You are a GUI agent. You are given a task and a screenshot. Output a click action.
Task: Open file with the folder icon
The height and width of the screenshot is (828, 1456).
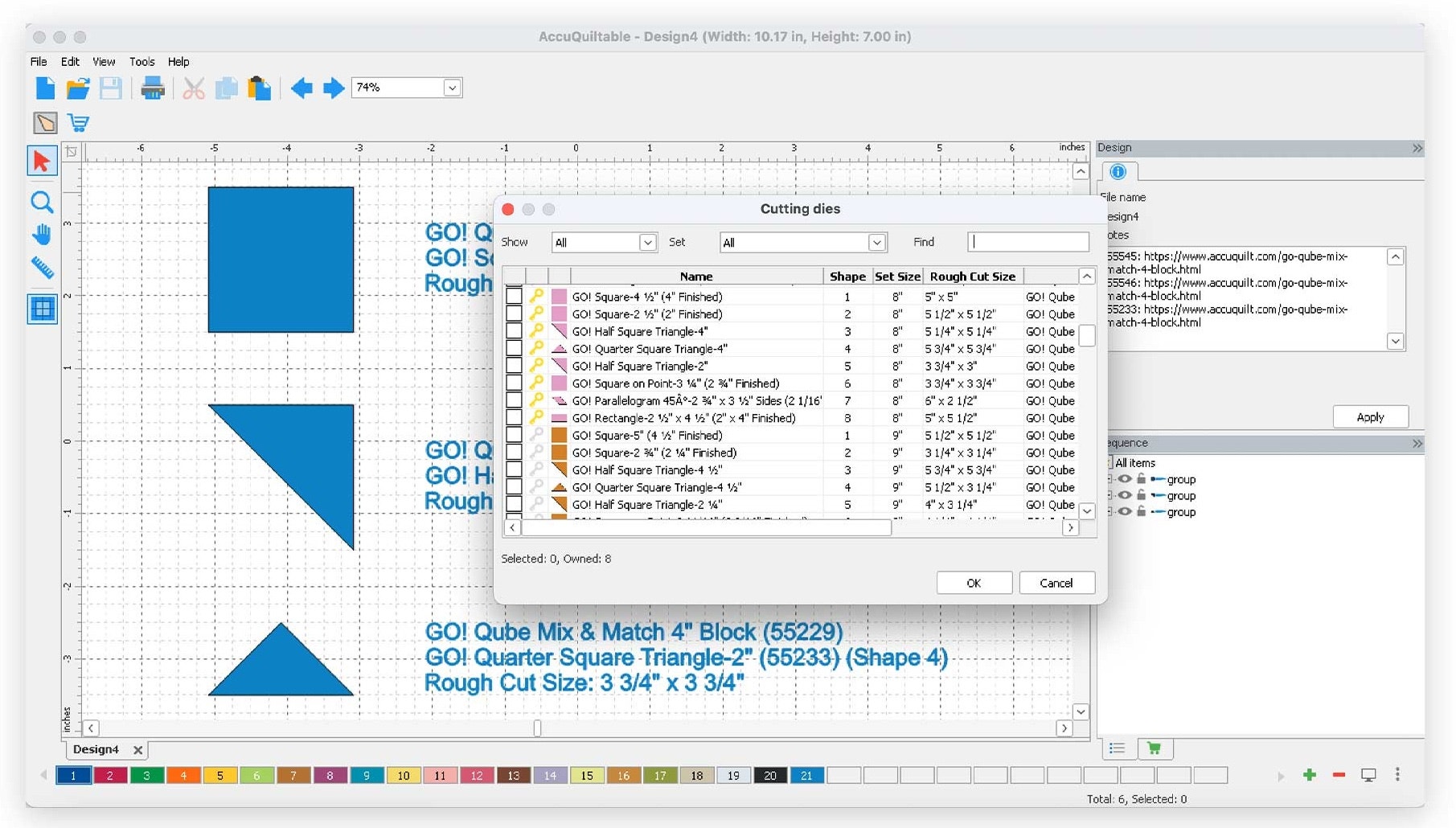pyautogui.click(x=78, y=88)
